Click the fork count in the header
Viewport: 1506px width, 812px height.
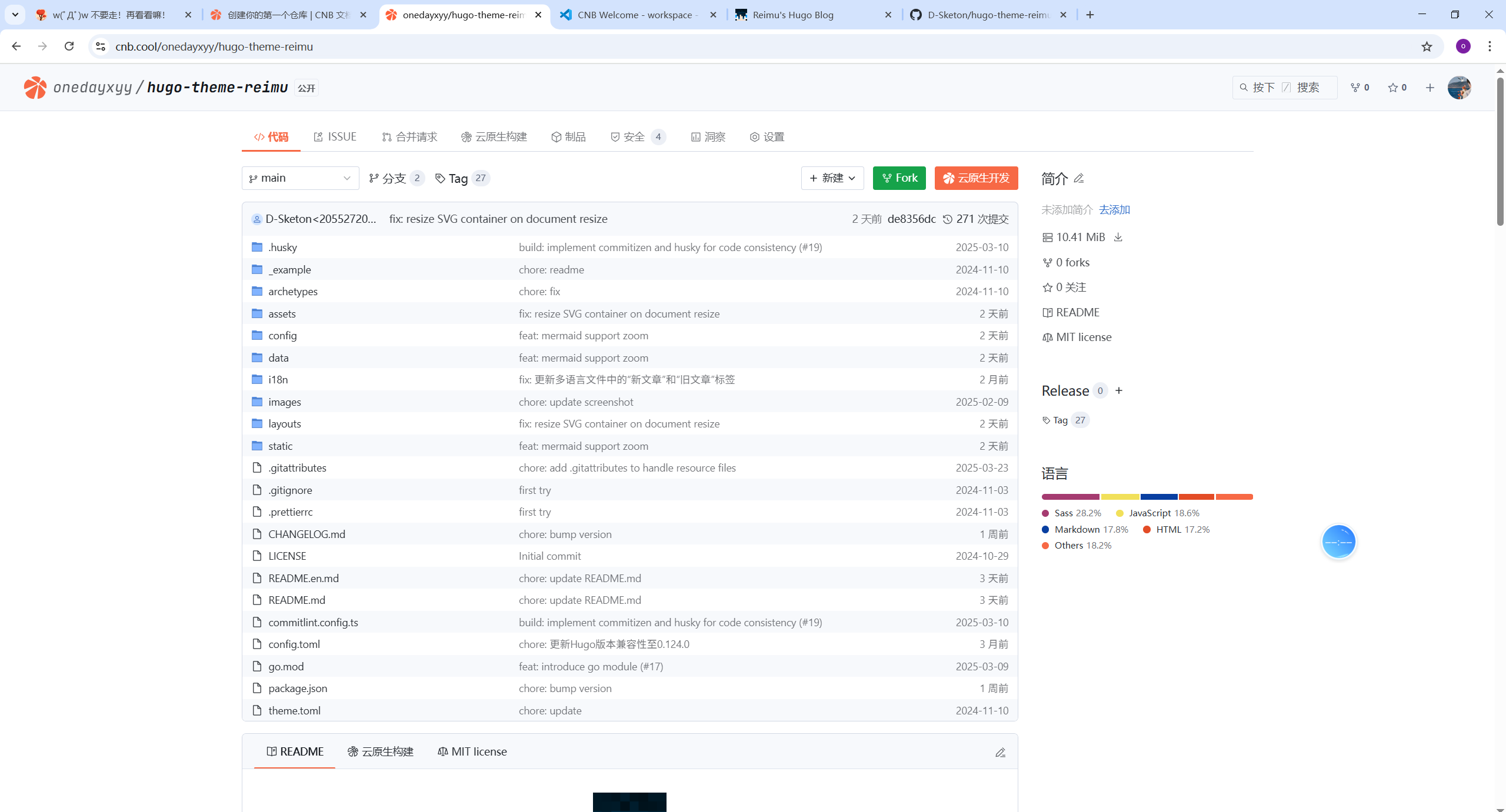pyautogui.click(x=1360, y=88)
